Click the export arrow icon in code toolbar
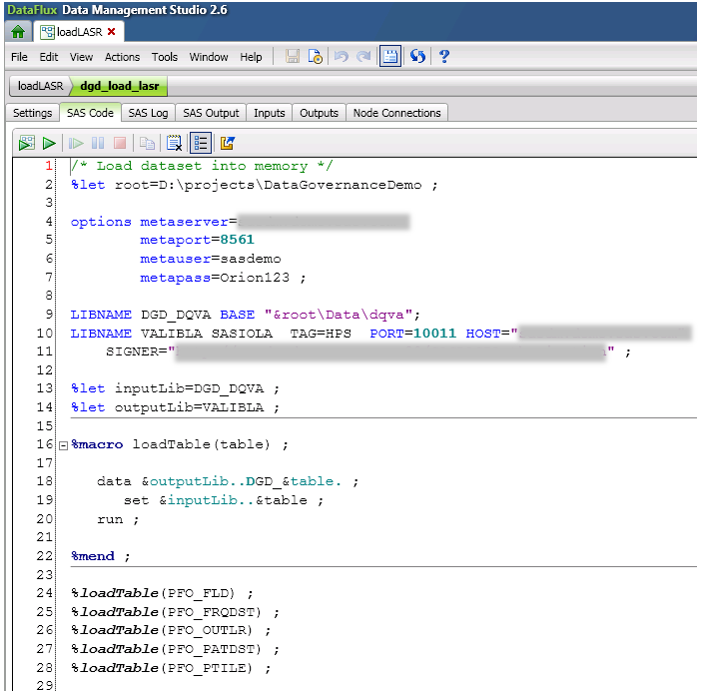This screenshot has width=701, height=697. point(227,143)
